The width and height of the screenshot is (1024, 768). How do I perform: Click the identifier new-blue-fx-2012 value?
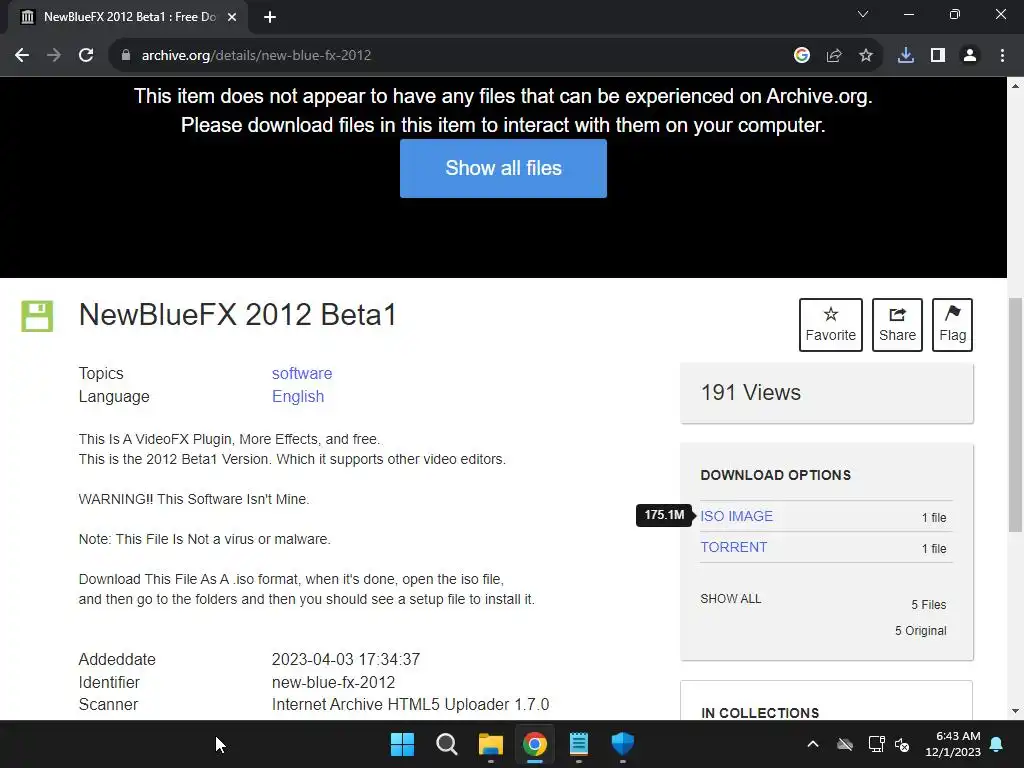point(333,682)
